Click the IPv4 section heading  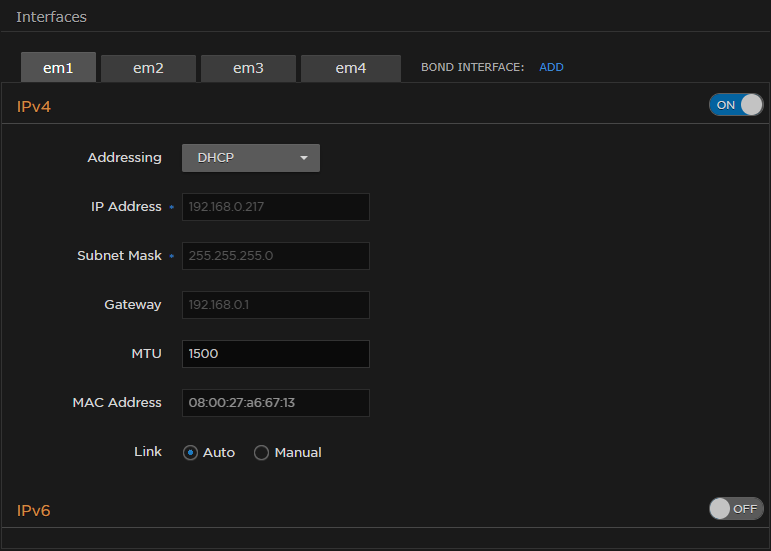tap(34, 106)
